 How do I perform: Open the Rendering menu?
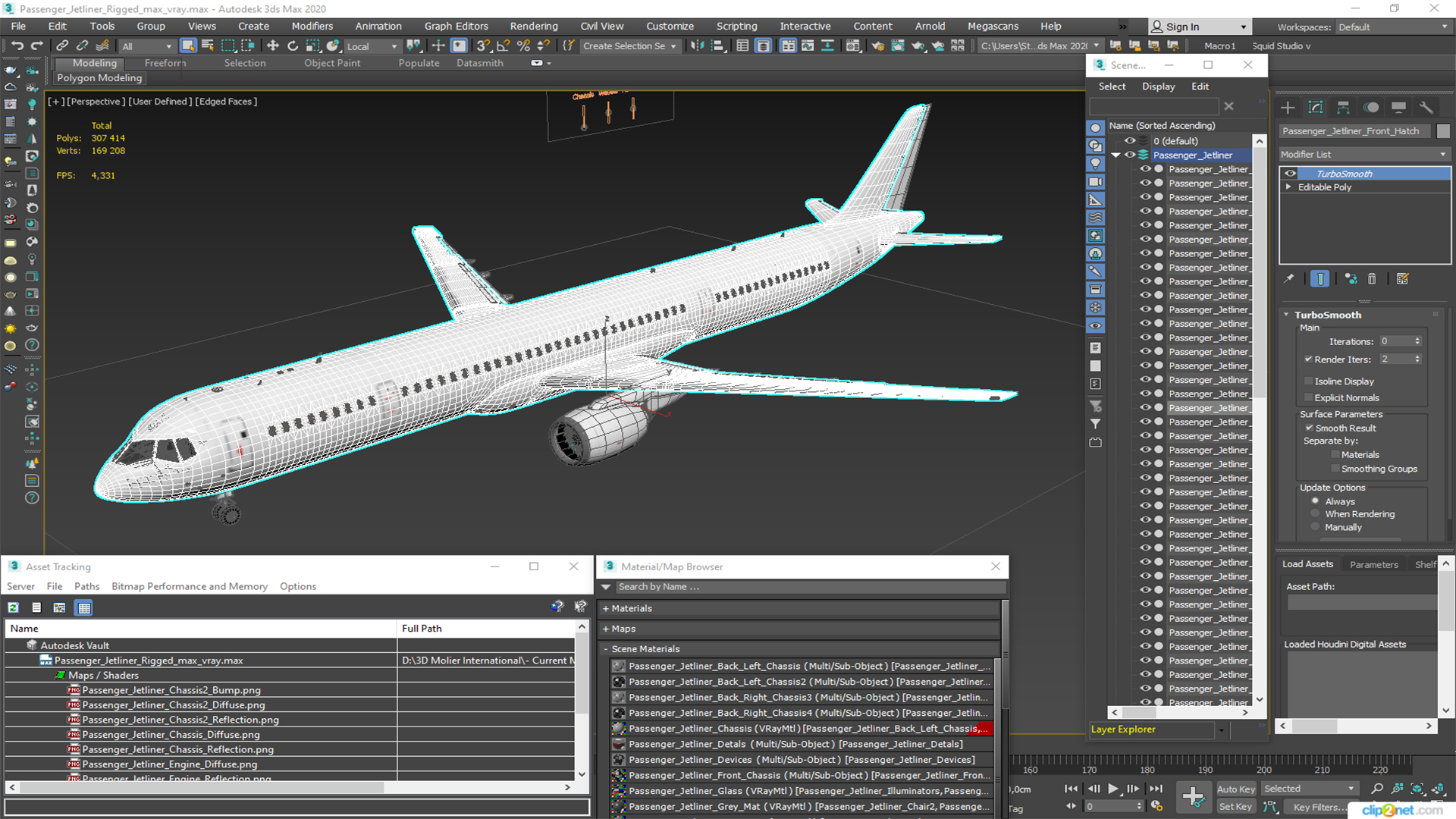[533, 26]
